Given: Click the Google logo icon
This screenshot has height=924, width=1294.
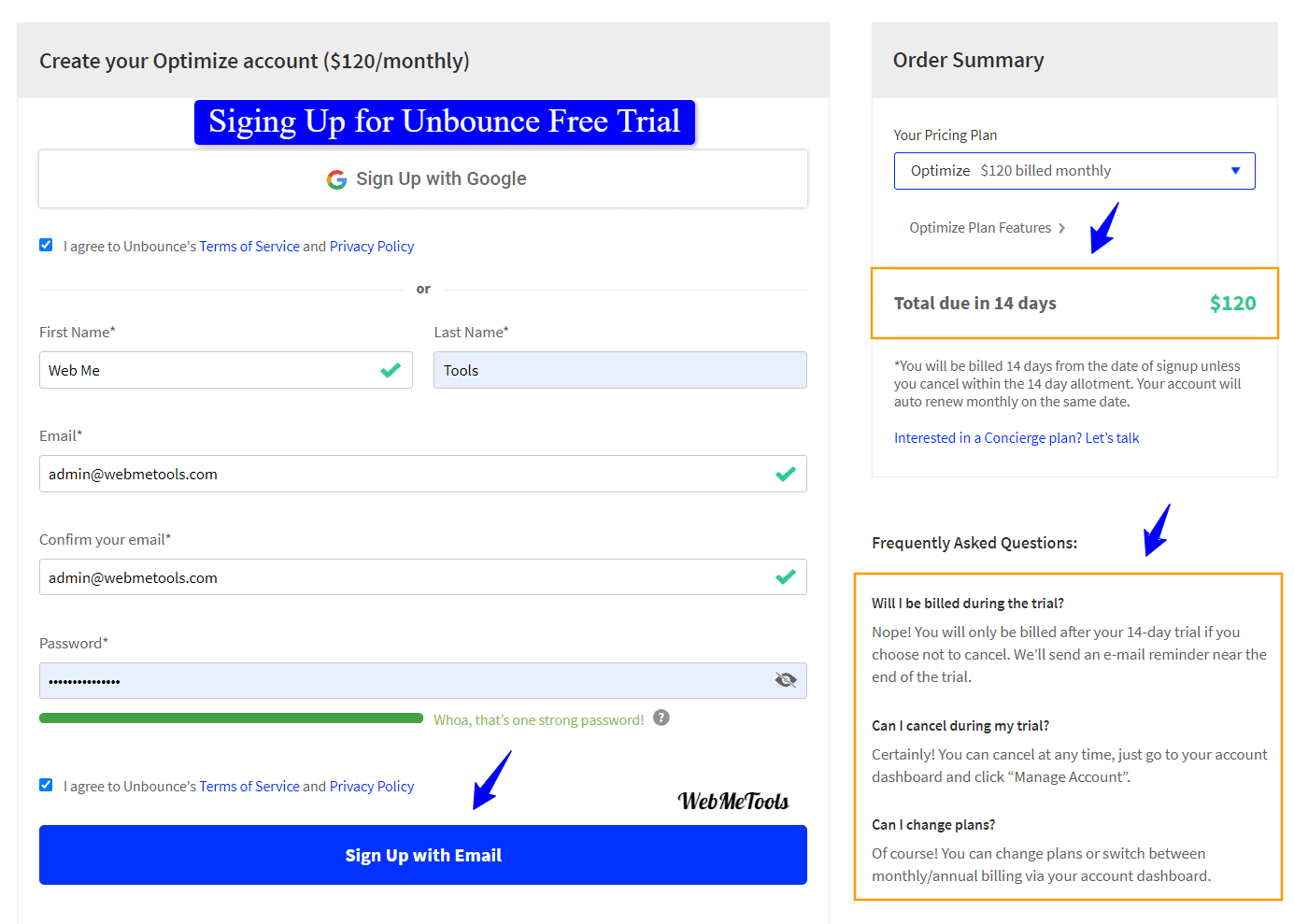Looking at the screenshot, I should [x=336, y=179].
